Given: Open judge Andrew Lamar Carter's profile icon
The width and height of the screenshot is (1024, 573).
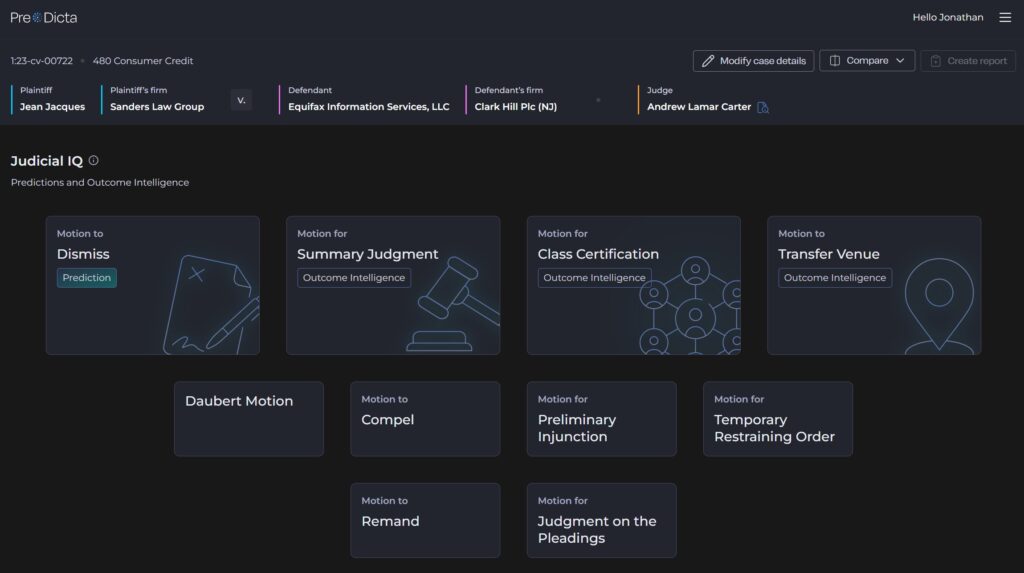Looking at the screenshot, I should (x=763, y=107).
